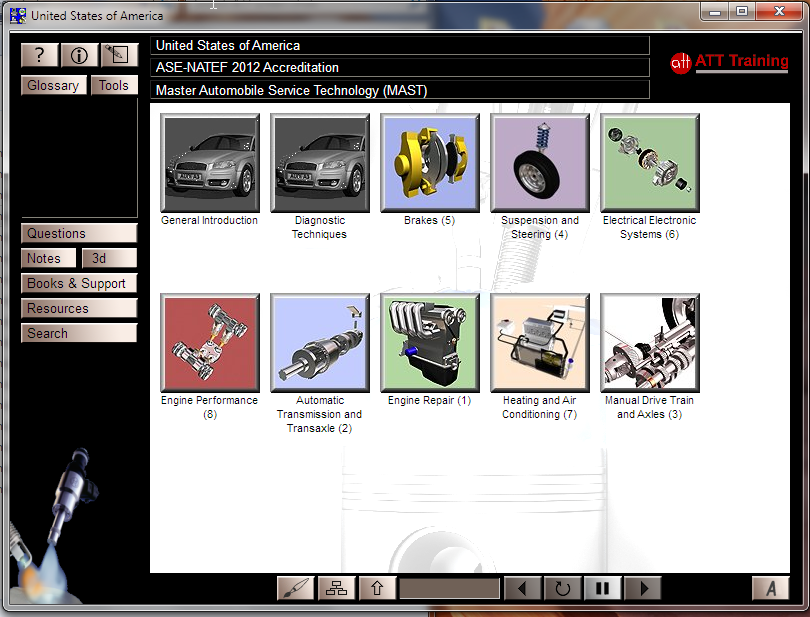
Task: Click the font size A button
Action: pyautogui.click(x=771, y=588)
